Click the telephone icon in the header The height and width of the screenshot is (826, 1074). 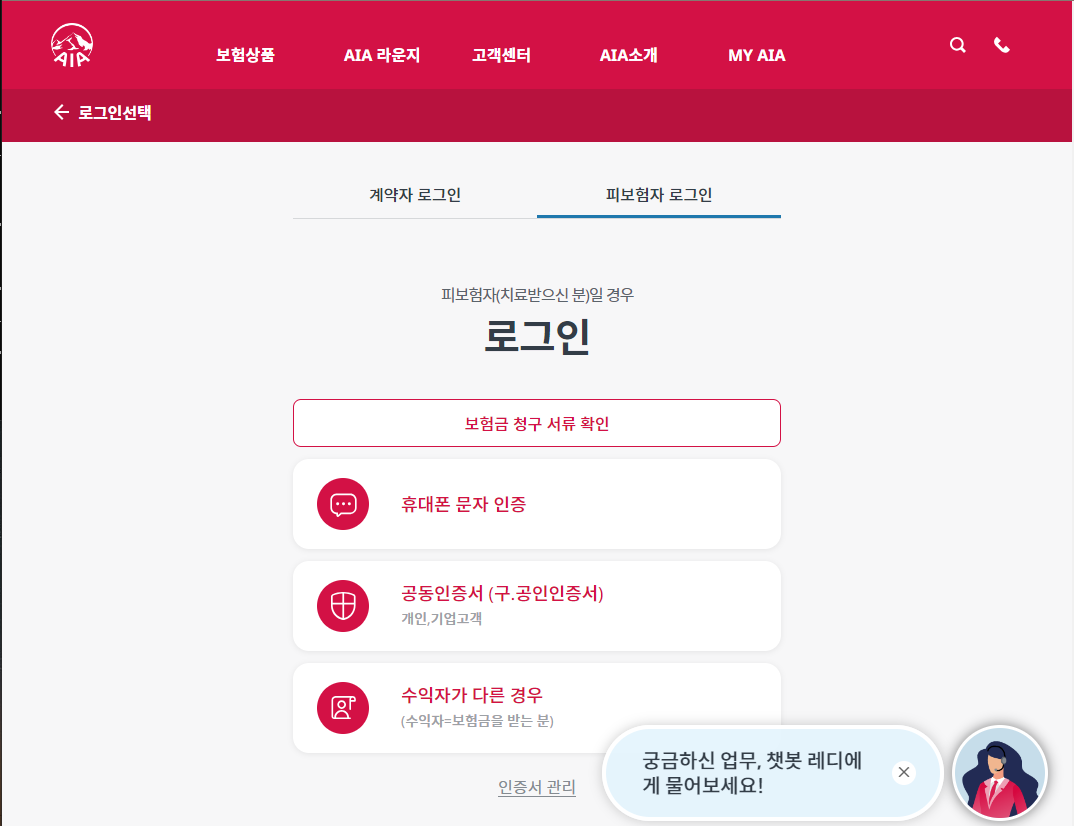pos(1001,45)
